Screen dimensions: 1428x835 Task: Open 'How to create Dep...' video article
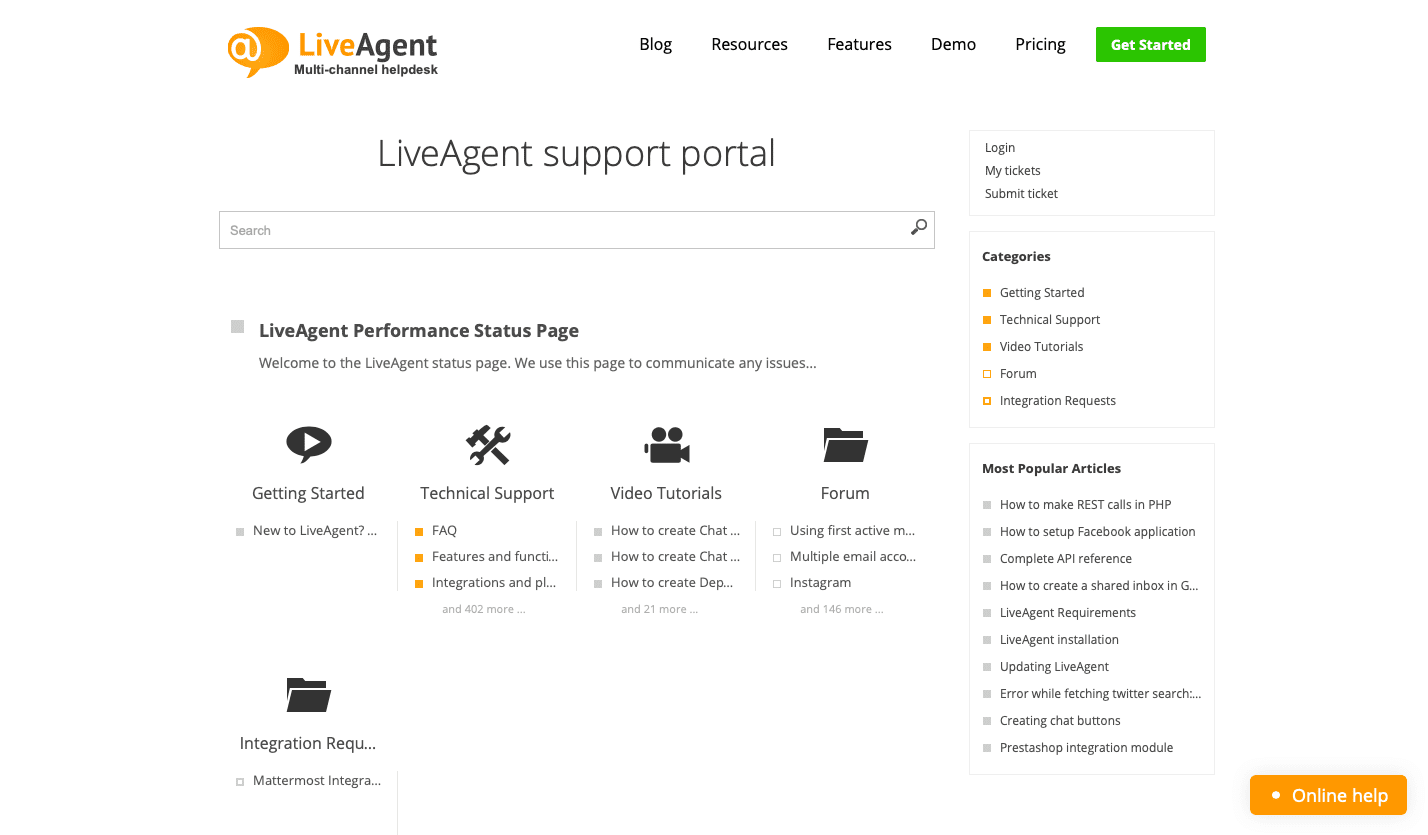tap(672, 582)
